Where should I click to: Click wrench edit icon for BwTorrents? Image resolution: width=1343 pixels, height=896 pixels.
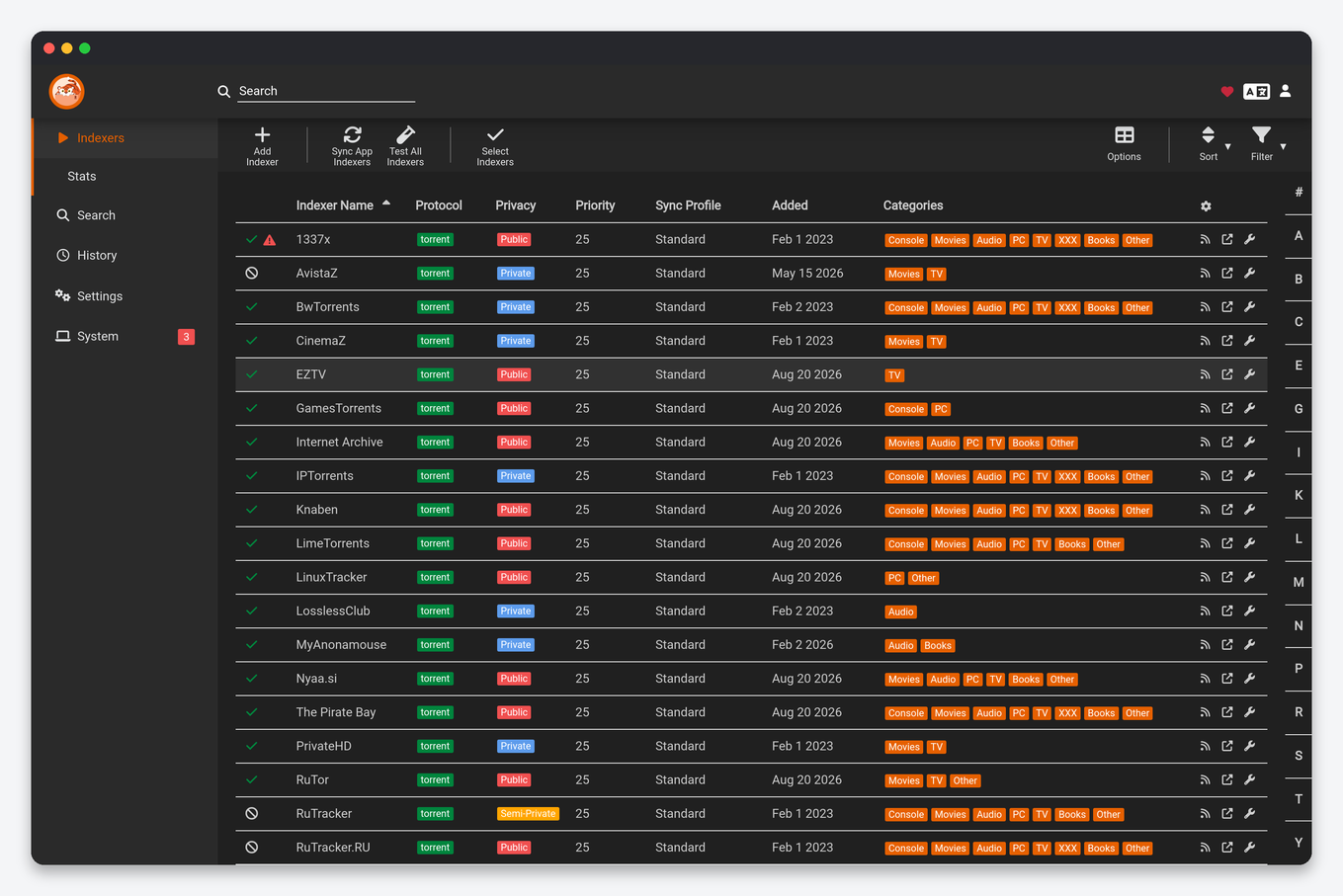pyautogui.click(x=1250, y=307)
